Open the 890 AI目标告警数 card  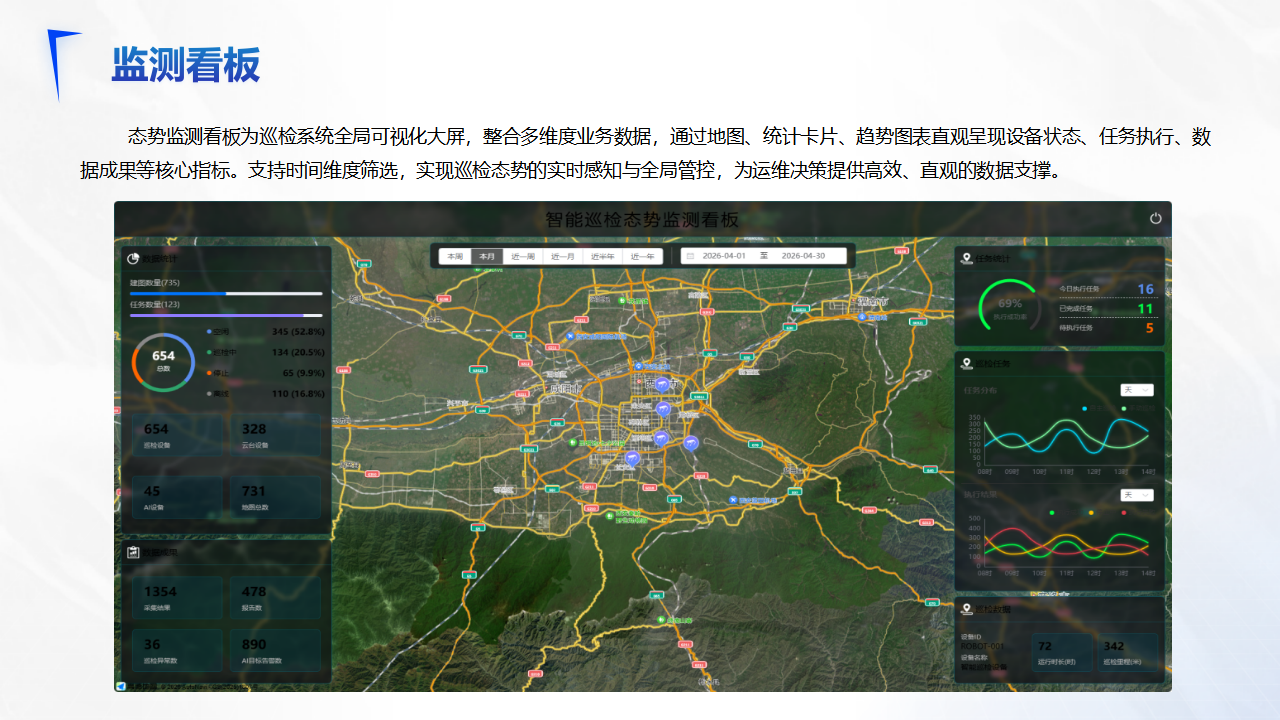click(275, 650)
